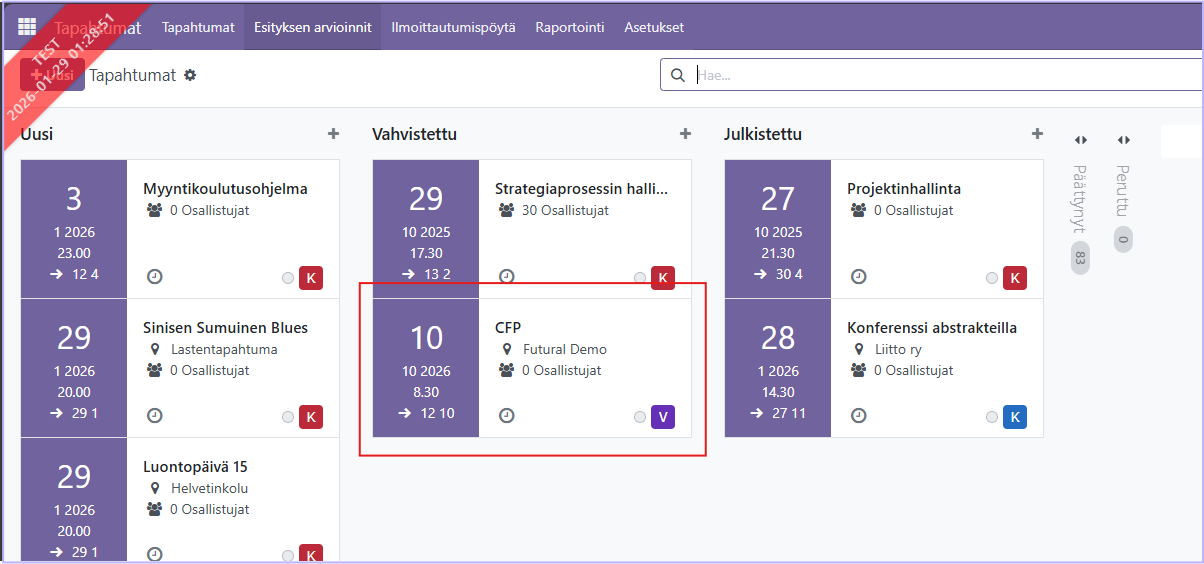Click purple V avatar on CFP card
This screenshot has height=564, width=1204.
click(663, 417)
